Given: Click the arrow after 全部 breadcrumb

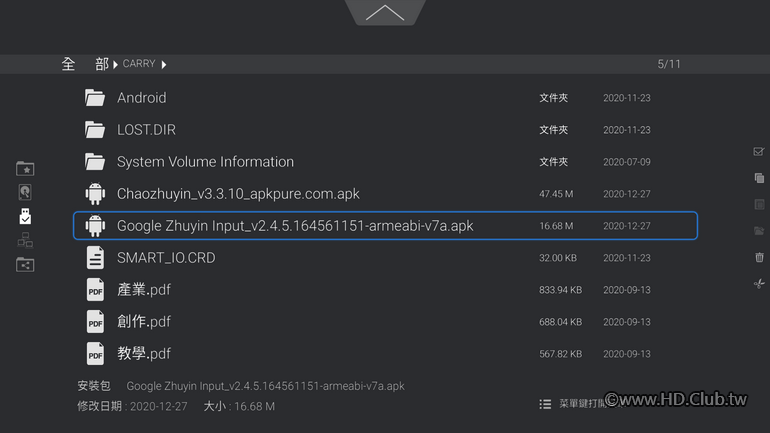Looking at the screenshot, I should coord(115,64).
